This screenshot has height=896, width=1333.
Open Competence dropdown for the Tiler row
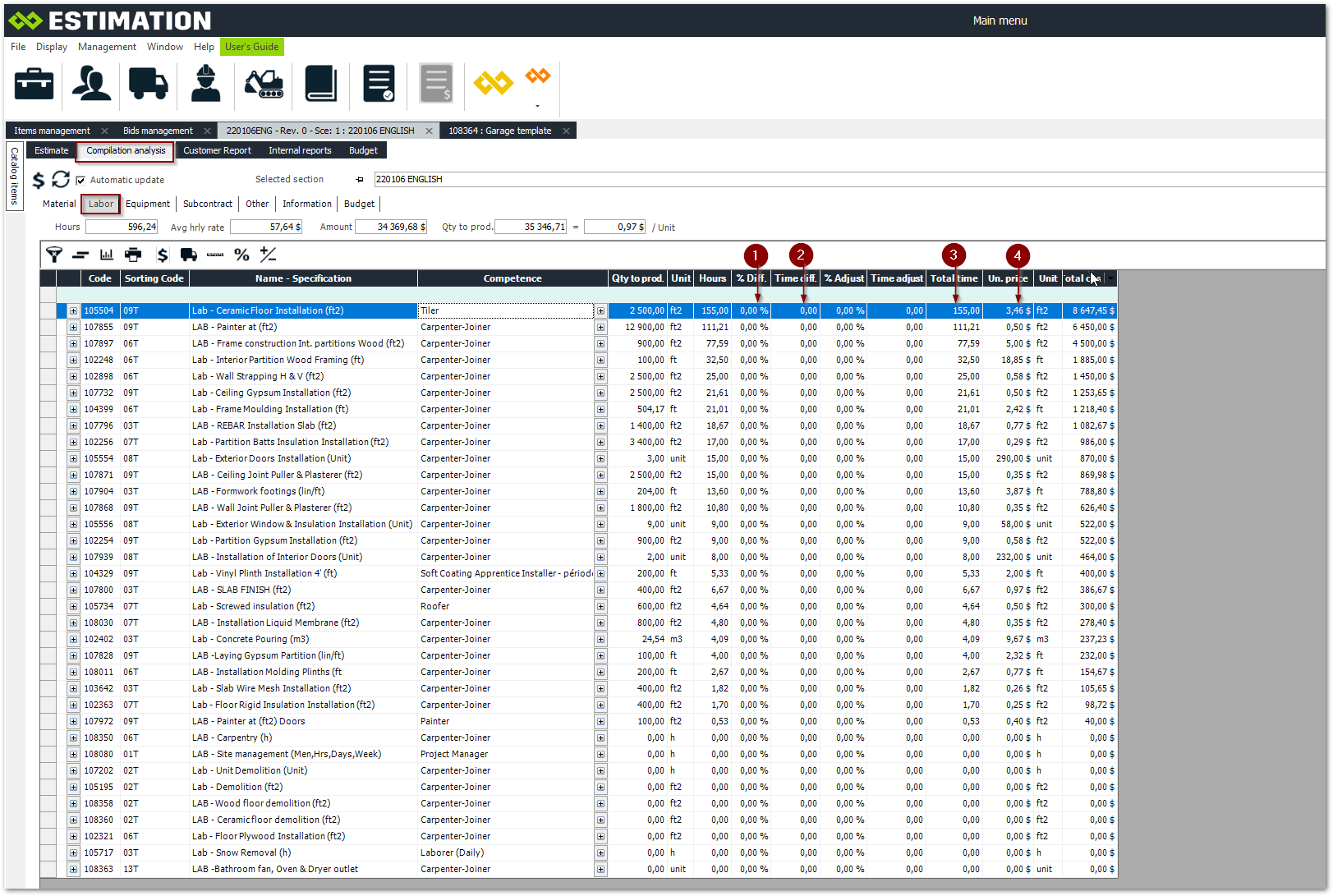pos(600,311)
